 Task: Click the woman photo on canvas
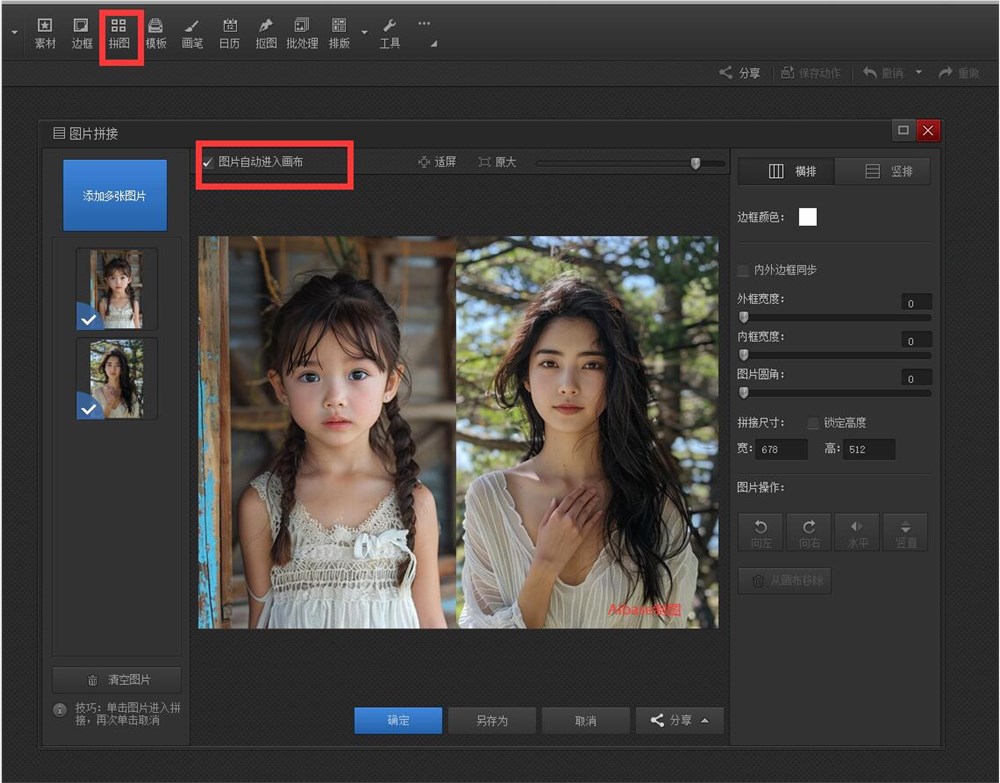pyautogui.click(x=587, y=432)
